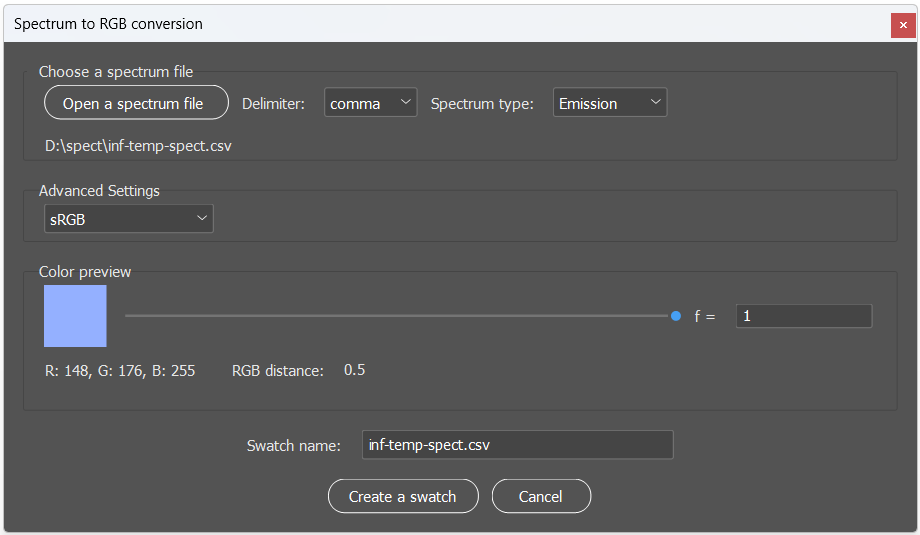Click the Spectrum type: label

[482, 104]
